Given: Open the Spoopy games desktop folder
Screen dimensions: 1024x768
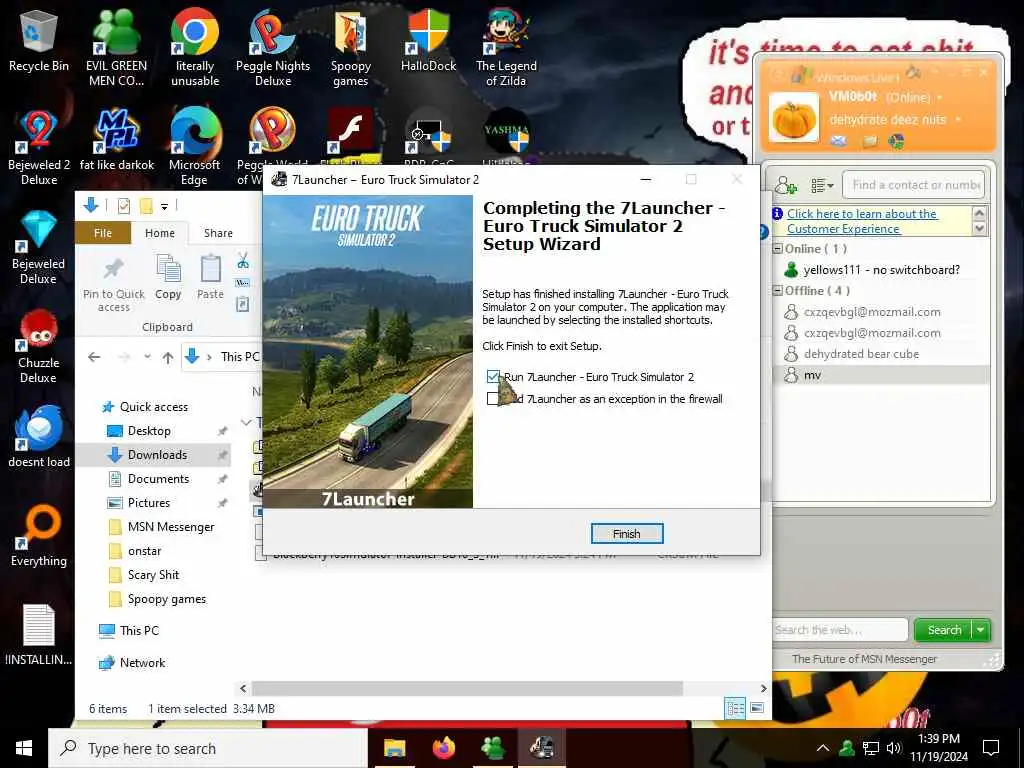Looking at the screenshot, I should tap(351, 48).
